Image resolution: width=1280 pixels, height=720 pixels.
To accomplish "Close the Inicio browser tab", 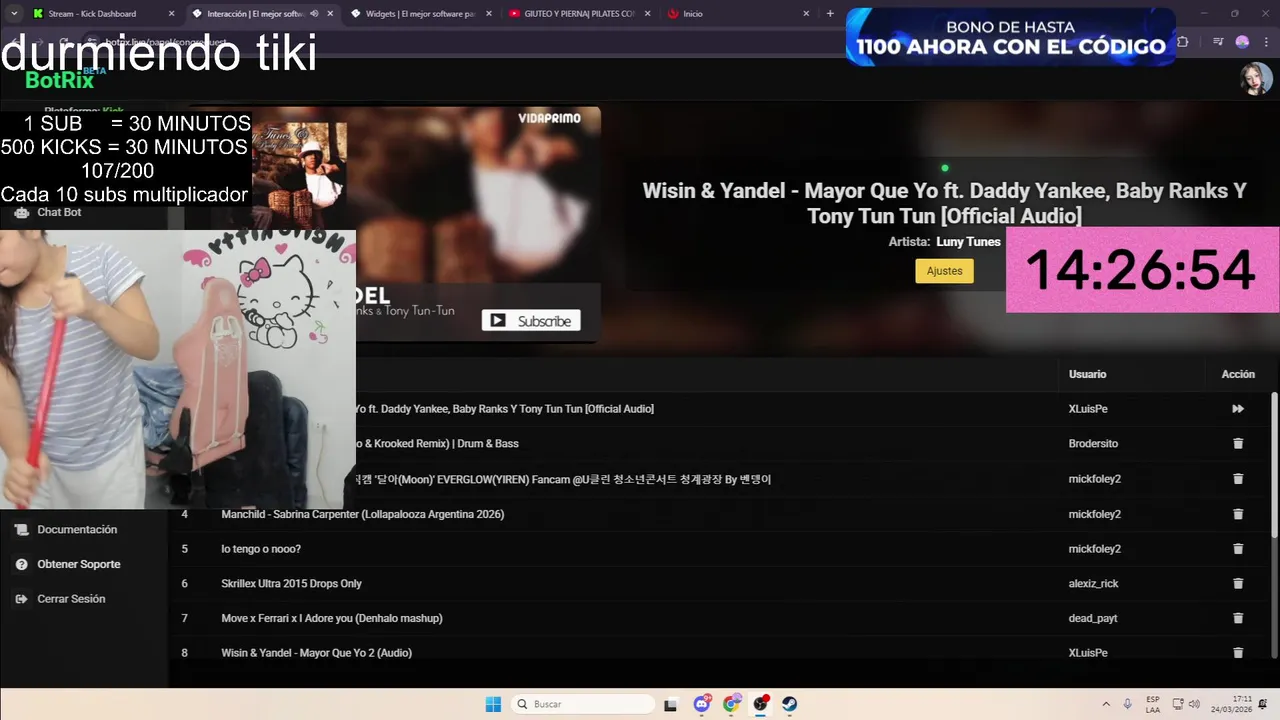I will coord(807,14).
